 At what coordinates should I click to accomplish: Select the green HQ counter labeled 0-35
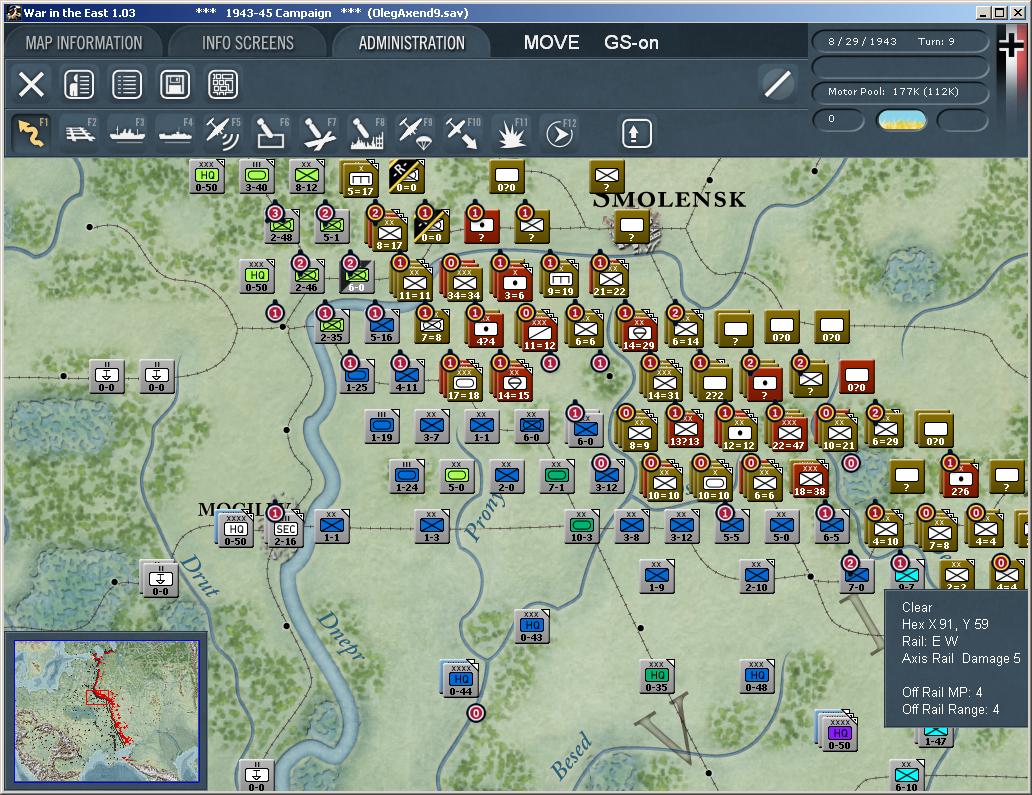point(656,675)
